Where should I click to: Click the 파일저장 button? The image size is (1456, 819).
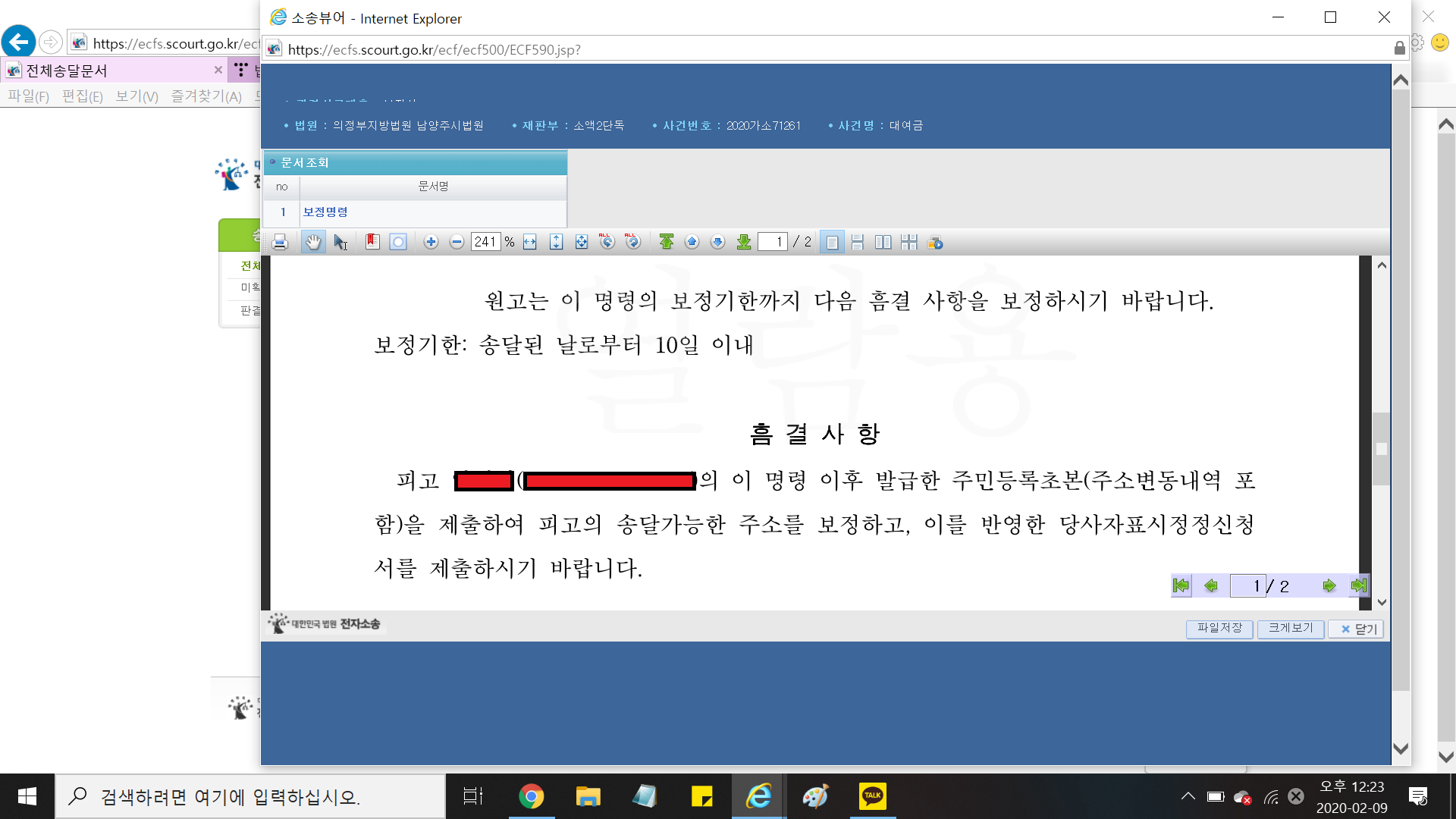[x=1219, y=629]
